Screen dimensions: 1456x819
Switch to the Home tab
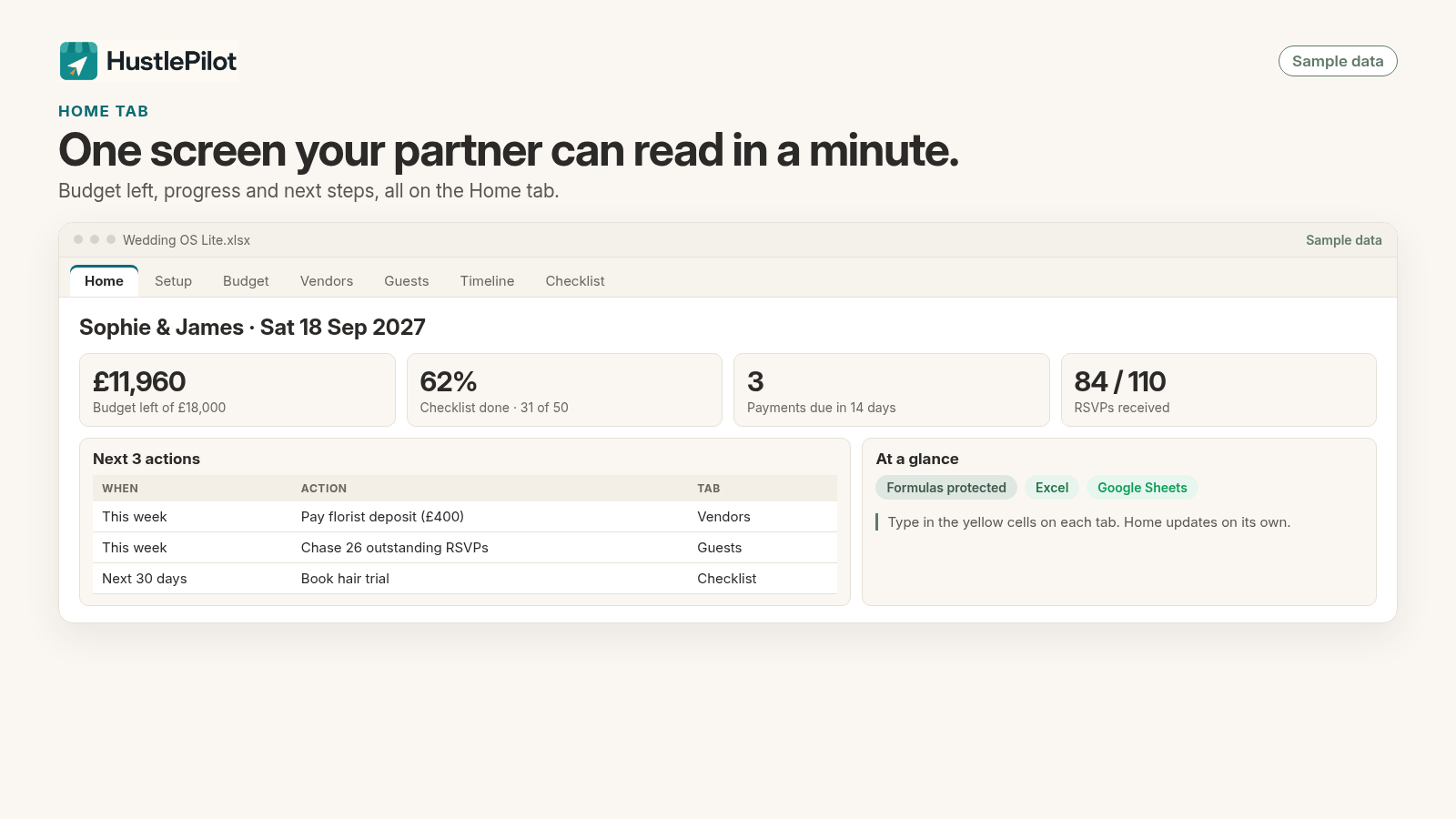tap(104, 281)
